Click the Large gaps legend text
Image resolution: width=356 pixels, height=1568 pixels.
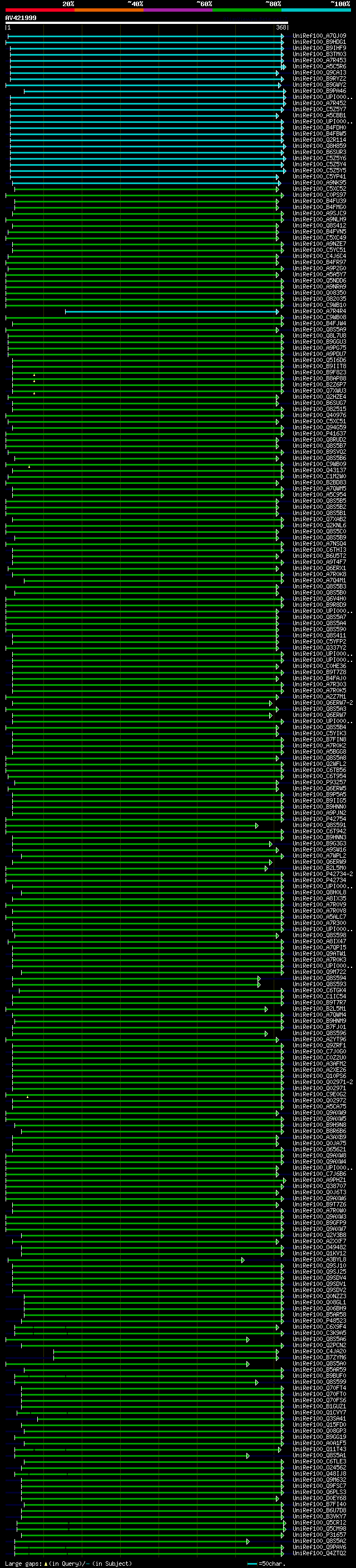pos(68,1564)
